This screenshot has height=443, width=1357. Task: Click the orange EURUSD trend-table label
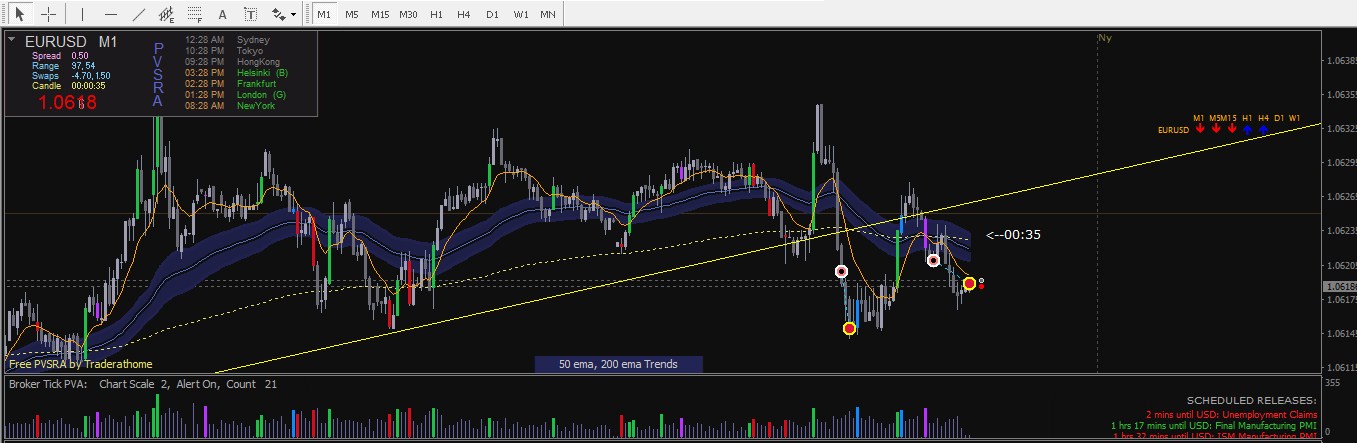1173,130
